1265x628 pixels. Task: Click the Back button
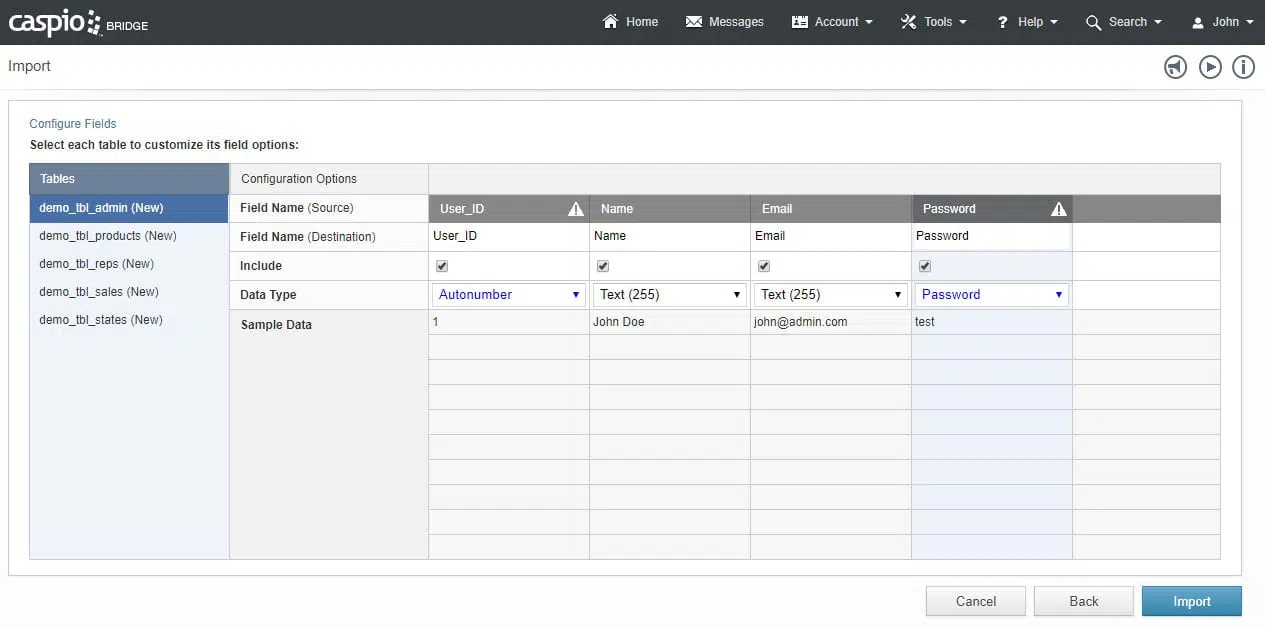[x=1083, y=601]
